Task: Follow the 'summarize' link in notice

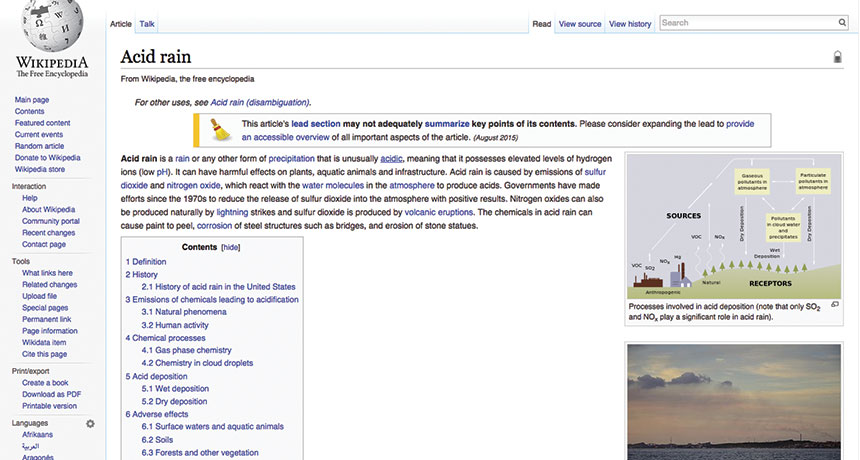Action: tap(447, 124)
